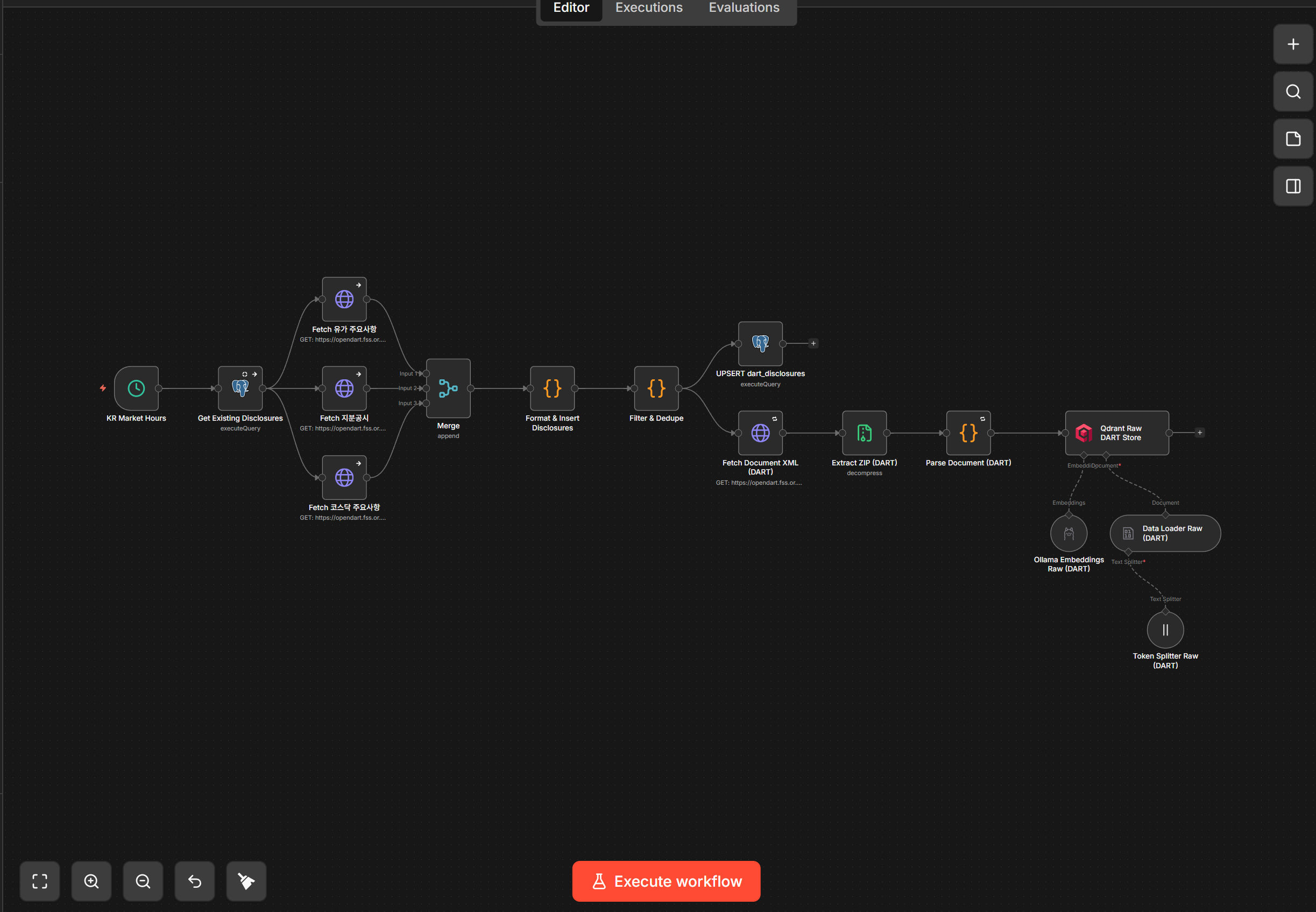Click the undo arrow button
Screen dimensions: 1316x912
tap(195, 881)
